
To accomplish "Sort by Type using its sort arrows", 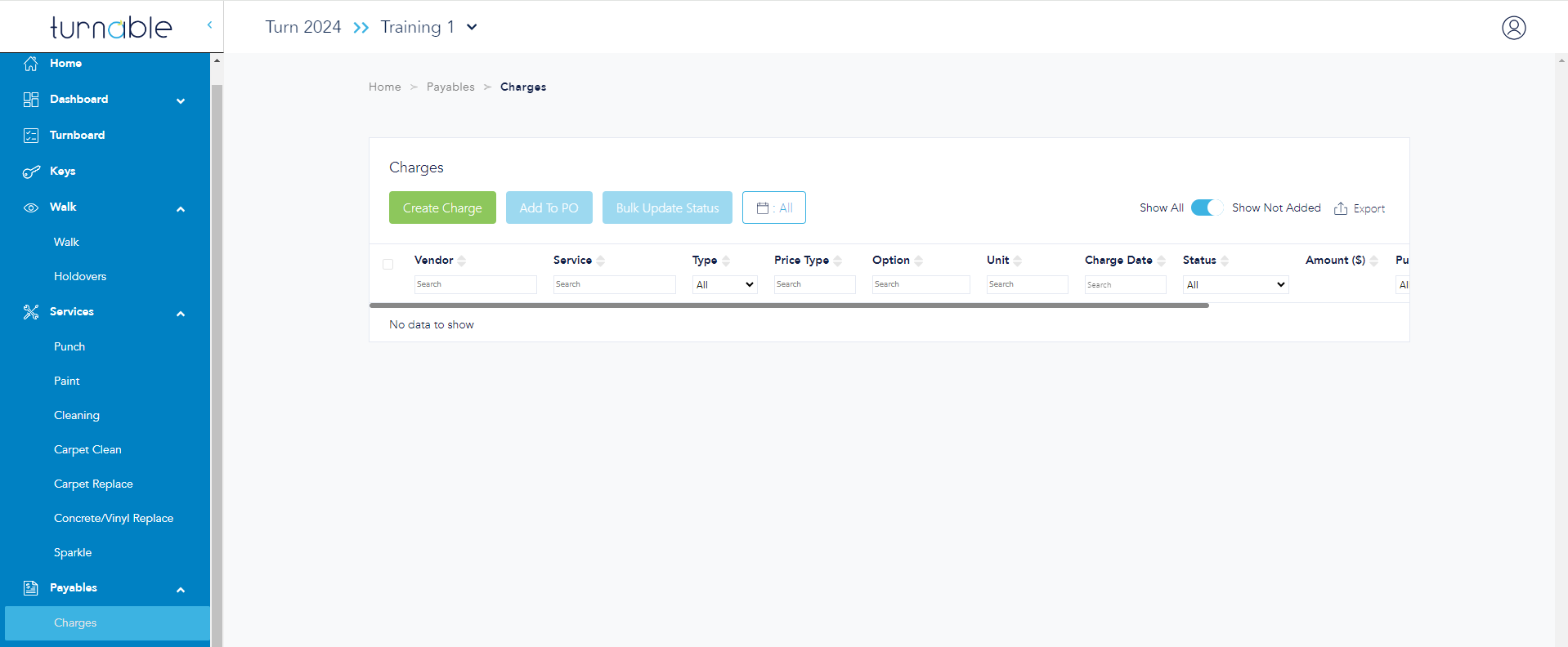I will 726,261.
